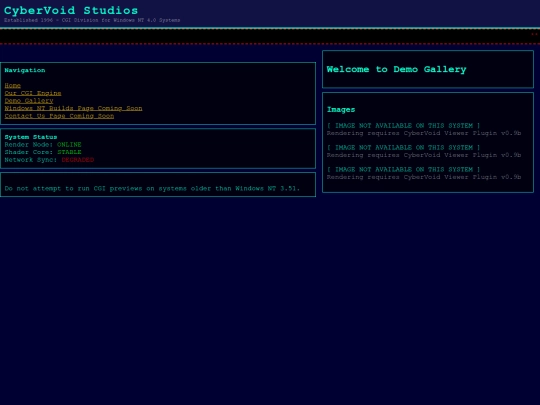Select the Render Node ONLINE status
The image size is (540, 405).
point(43,145)
